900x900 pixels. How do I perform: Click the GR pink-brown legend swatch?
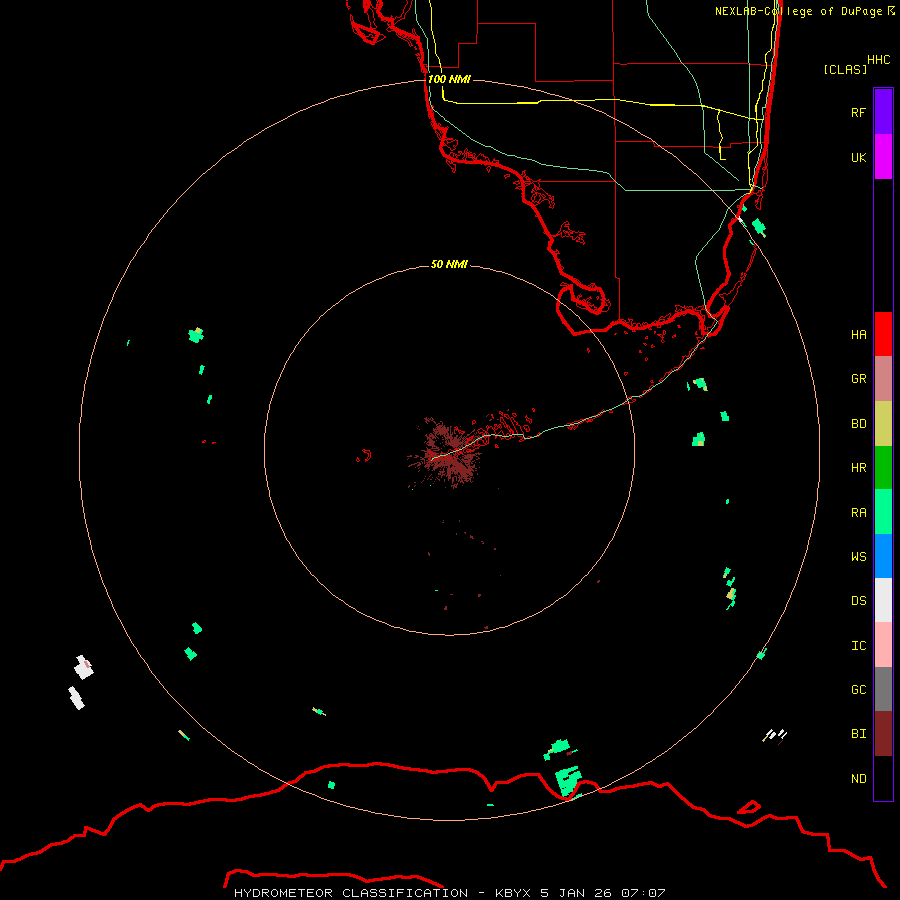[x=883, y=379]
